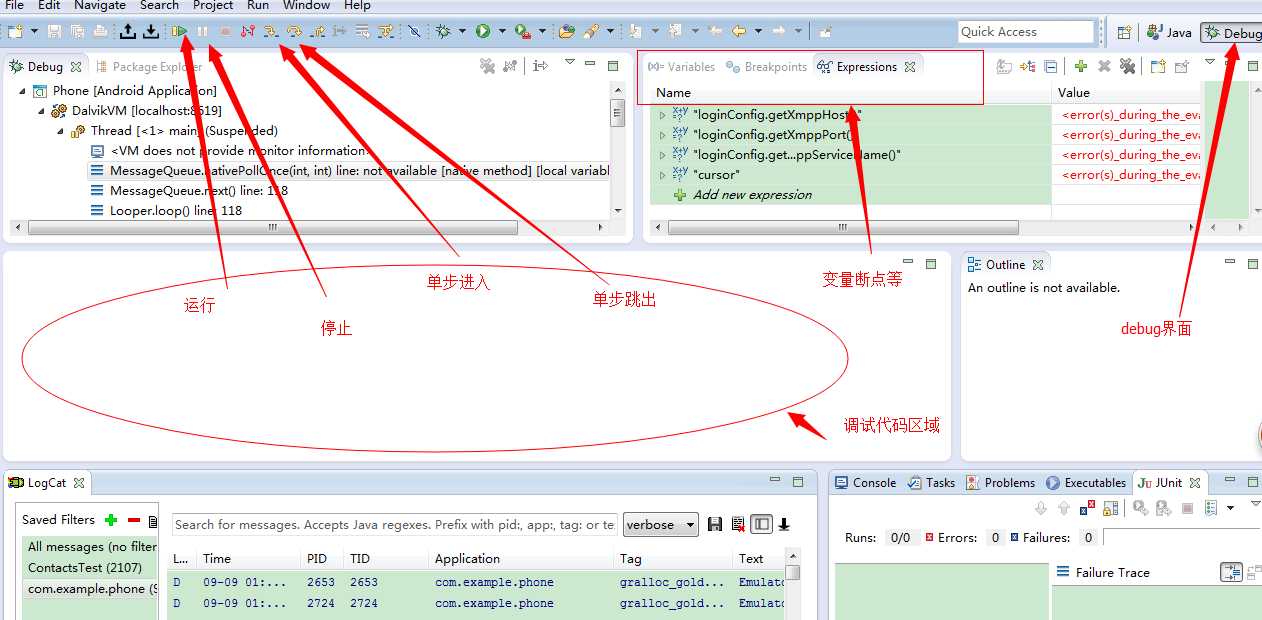Toggle Failure Trace filter stack button
Viewport: 1262px width, 620px height.
click(1231, 572)
